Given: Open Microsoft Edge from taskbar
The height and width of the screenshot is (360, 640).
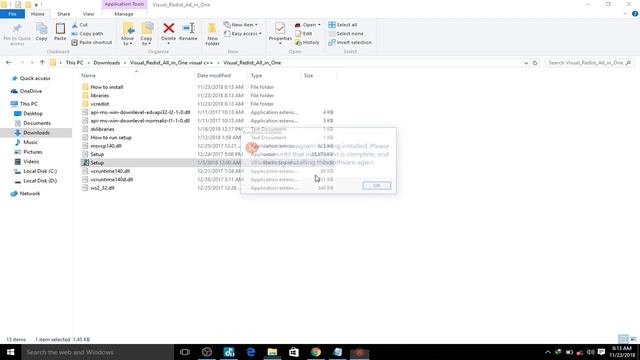Looking at the screenshot, I should pyautogui.click(x=251, y=352).
